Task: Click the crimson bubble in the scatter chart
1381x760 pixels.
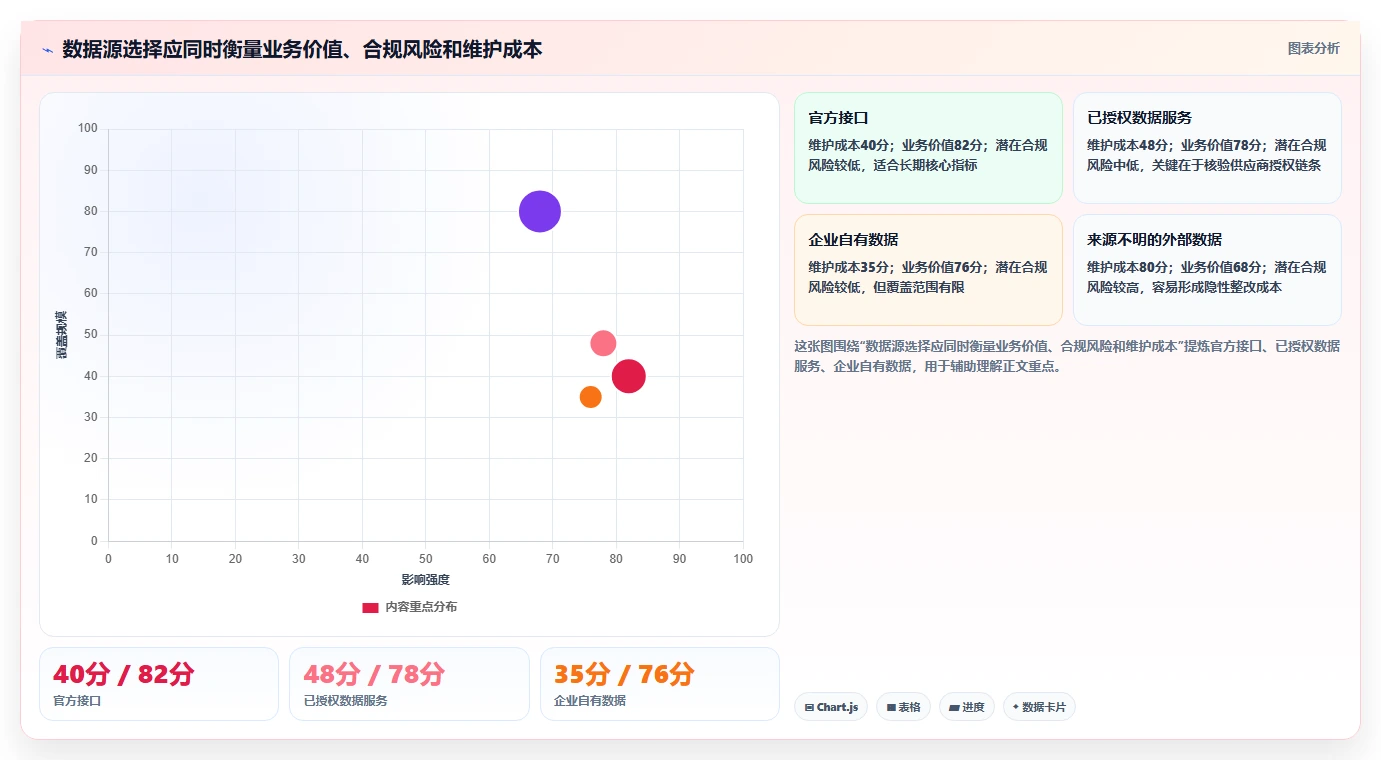Action: tap(628, 376)
